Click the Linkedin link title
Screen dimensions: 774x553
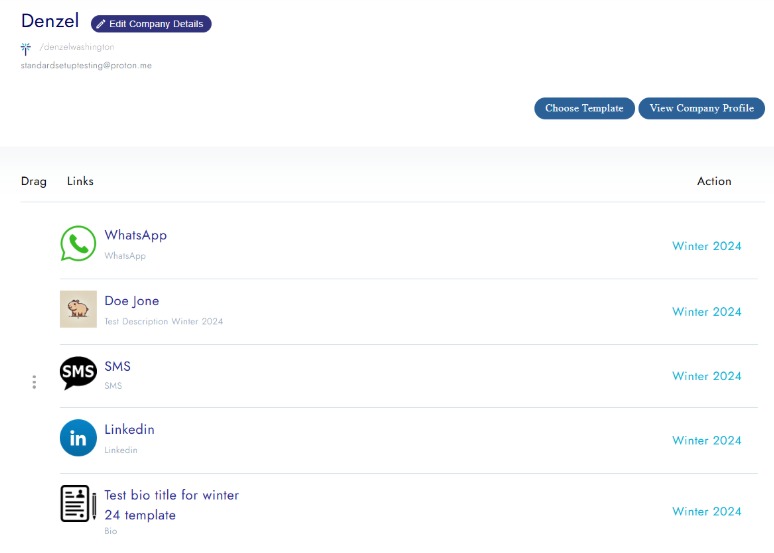point(129,430)
